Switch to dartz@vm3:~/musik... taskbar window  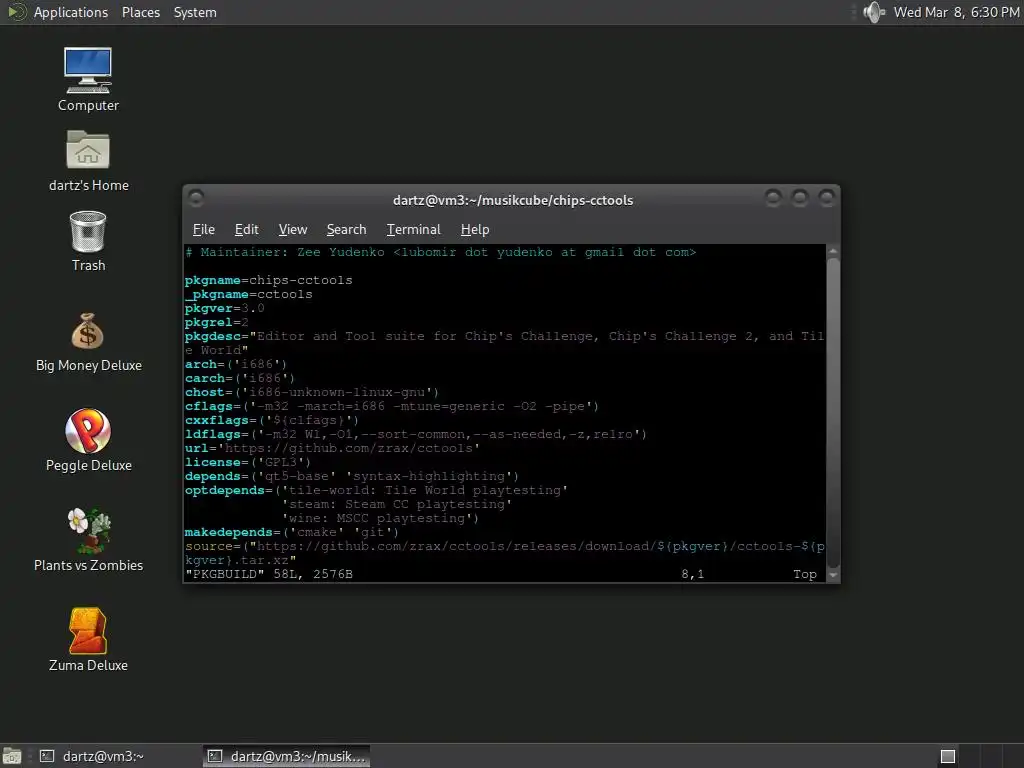[x=286, y=756]
